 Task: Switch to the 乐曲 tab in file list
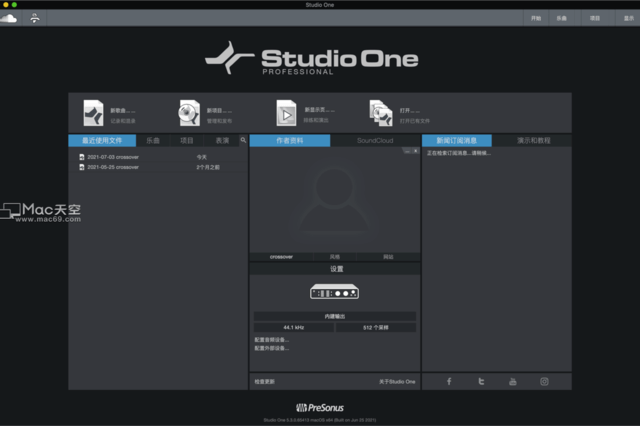(x=153, y=140)
